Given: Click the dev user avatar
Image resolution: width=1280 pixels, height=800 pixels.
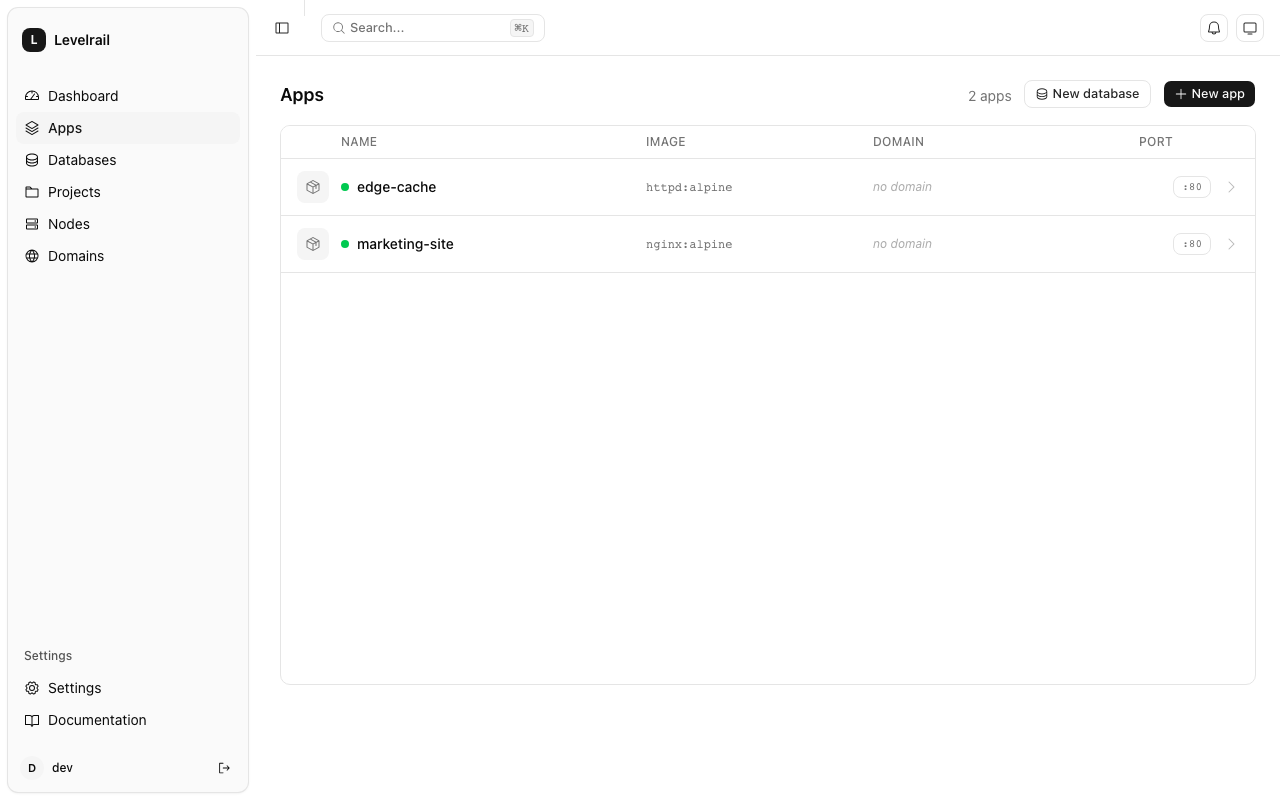Looking at the screenshot, I should 32,768.
